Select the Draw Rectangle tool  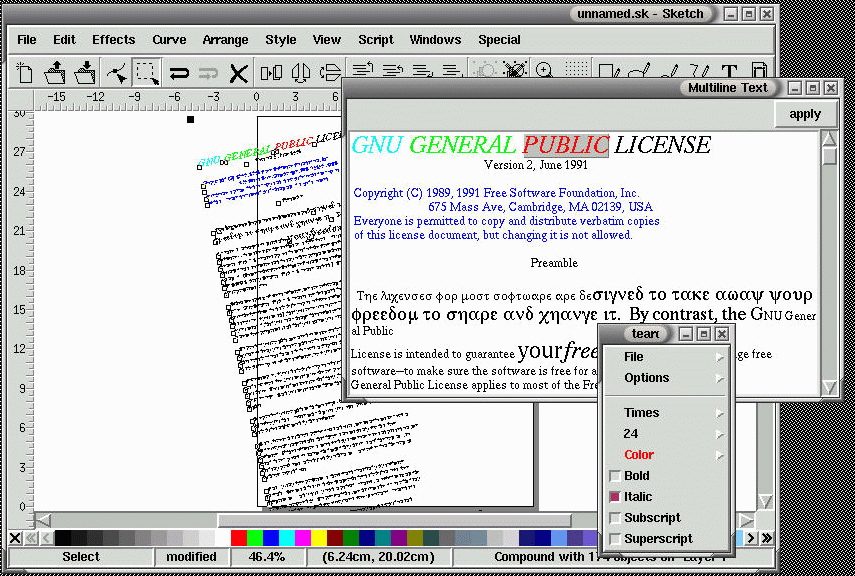point(609,71)
